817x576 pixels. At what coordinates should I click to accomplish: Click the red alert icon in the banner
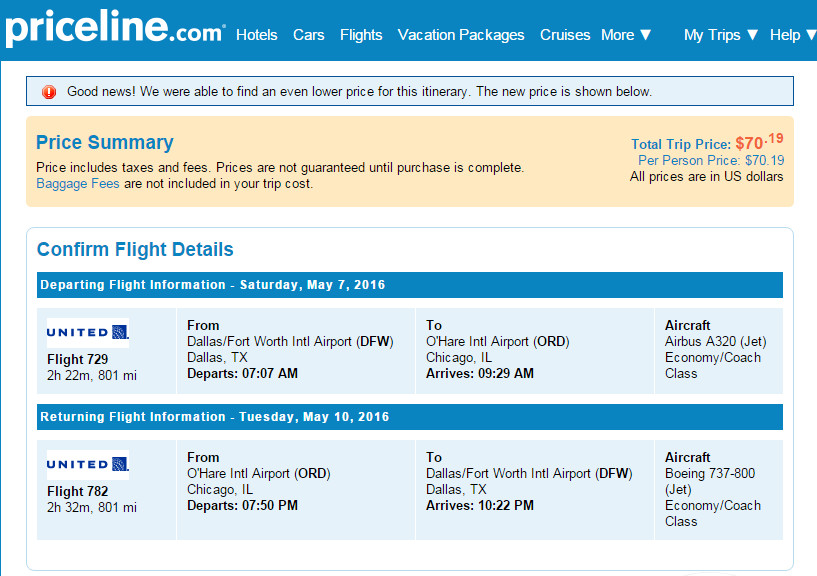pyautogui.click(x=47, y=91)
